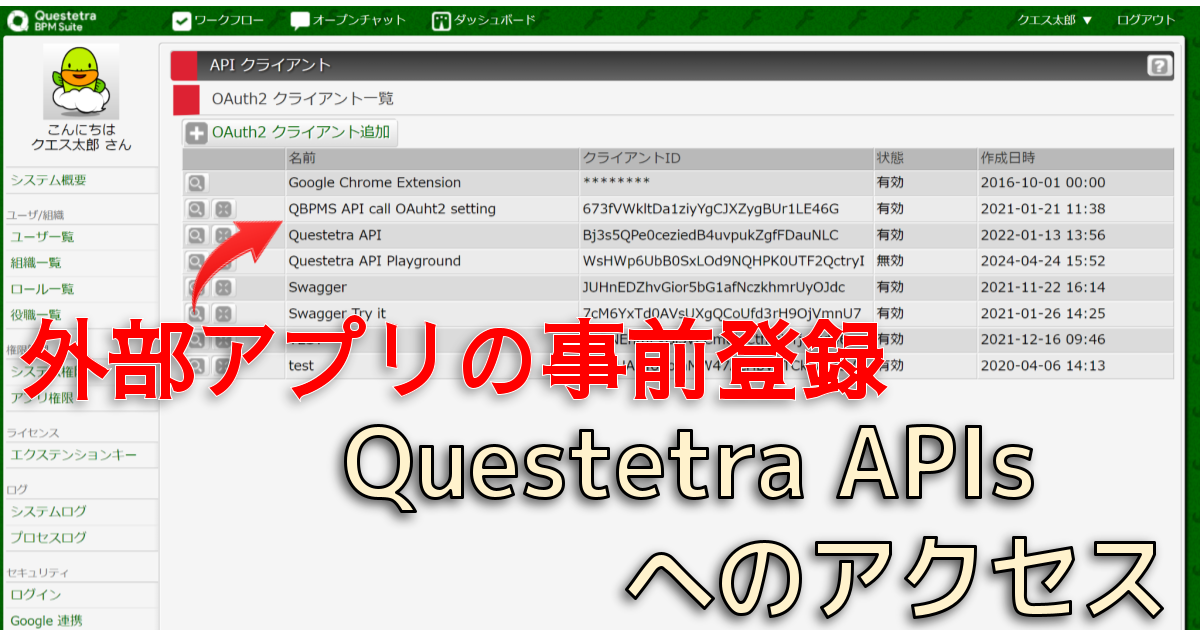This screenshot has height=630, width=1200.
Task: Open detail view for Questetra API row
Action: [197, 235]
